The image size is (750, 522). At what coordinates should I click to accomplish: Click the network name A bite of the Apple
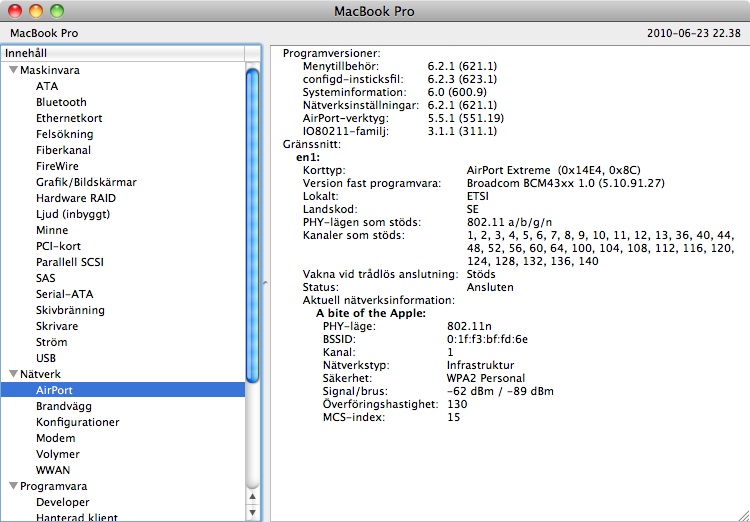click(x=371, y=313)
